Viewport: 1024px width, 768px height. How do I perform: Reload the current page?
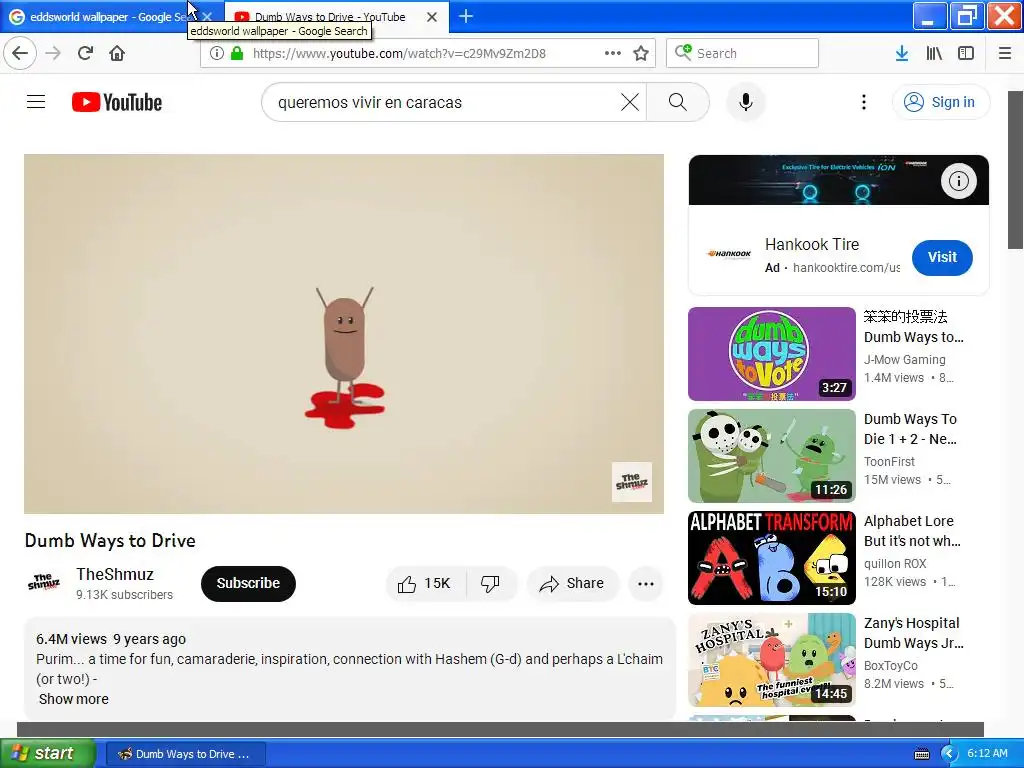point(85,53)
